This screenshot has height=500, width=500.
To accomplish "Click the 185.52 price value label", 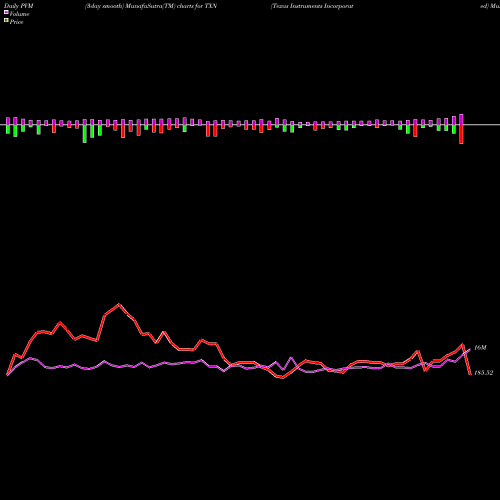I will [483, 373].
